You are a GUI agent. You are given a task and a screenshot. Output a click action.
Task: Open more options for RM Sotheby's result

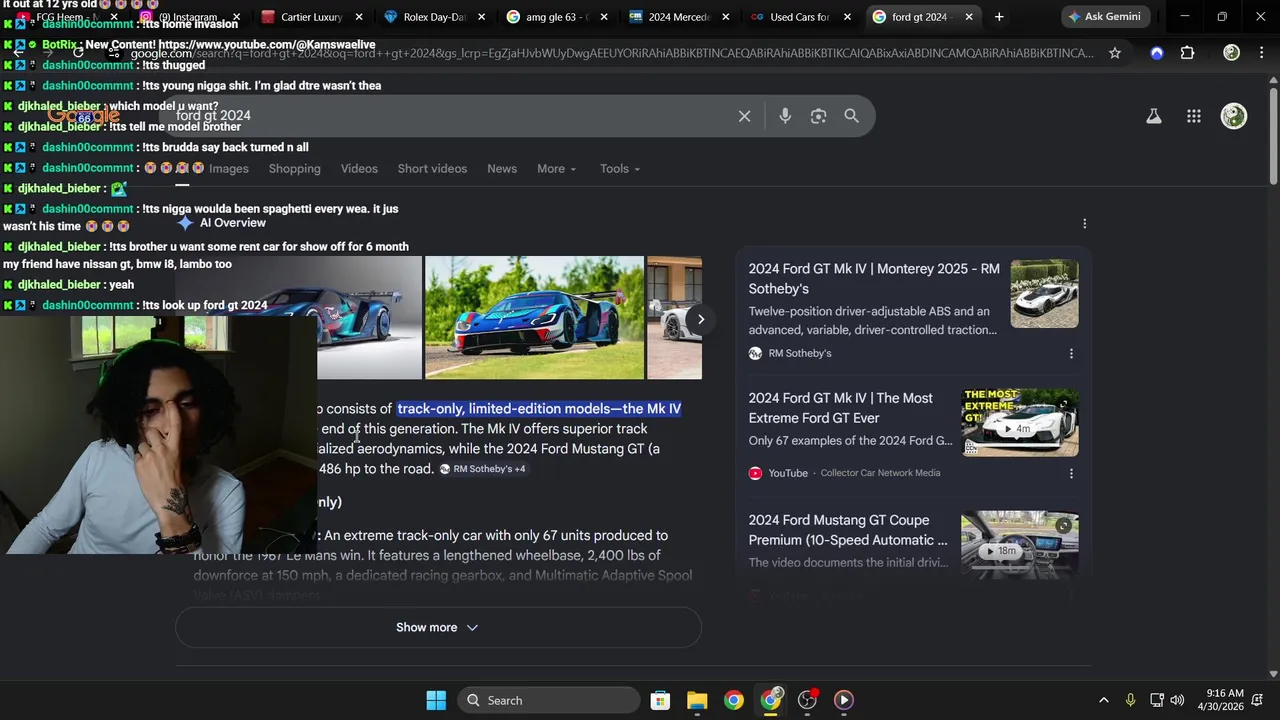click(1071, 353)
